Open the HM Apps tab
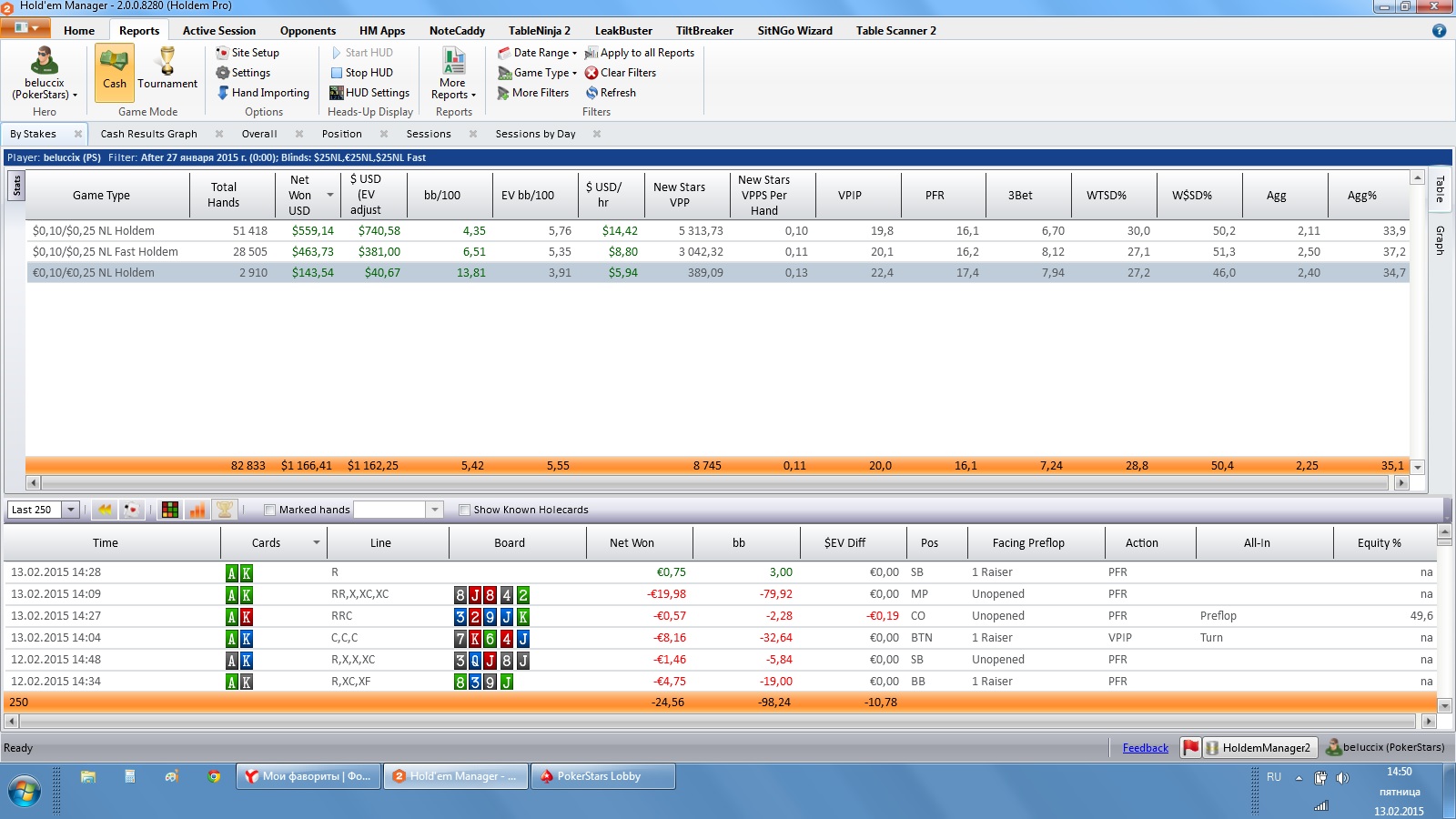 (382, 31)
